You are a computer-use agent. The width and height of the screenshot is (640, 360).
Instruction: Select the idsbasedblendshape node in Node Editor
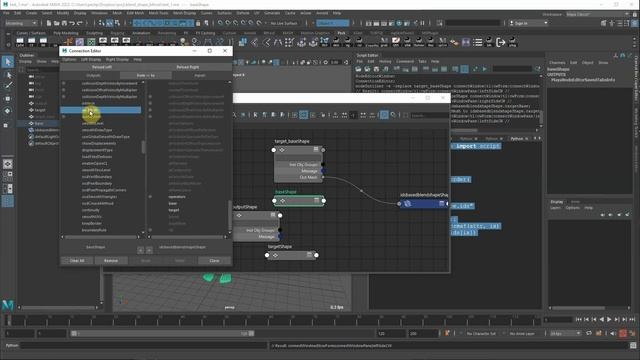click(423, 203)
